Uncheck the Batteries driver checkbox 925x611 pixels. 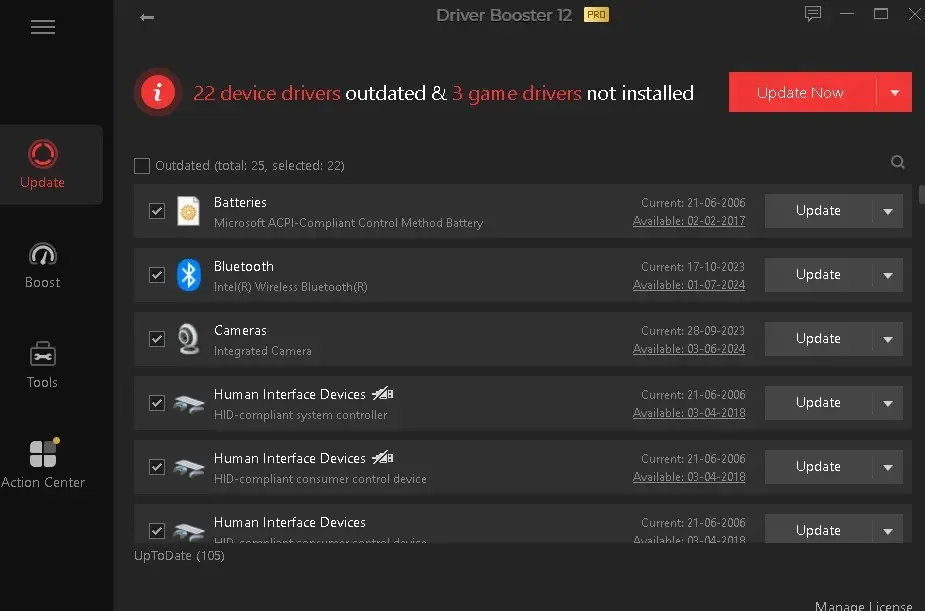point(157,211)
